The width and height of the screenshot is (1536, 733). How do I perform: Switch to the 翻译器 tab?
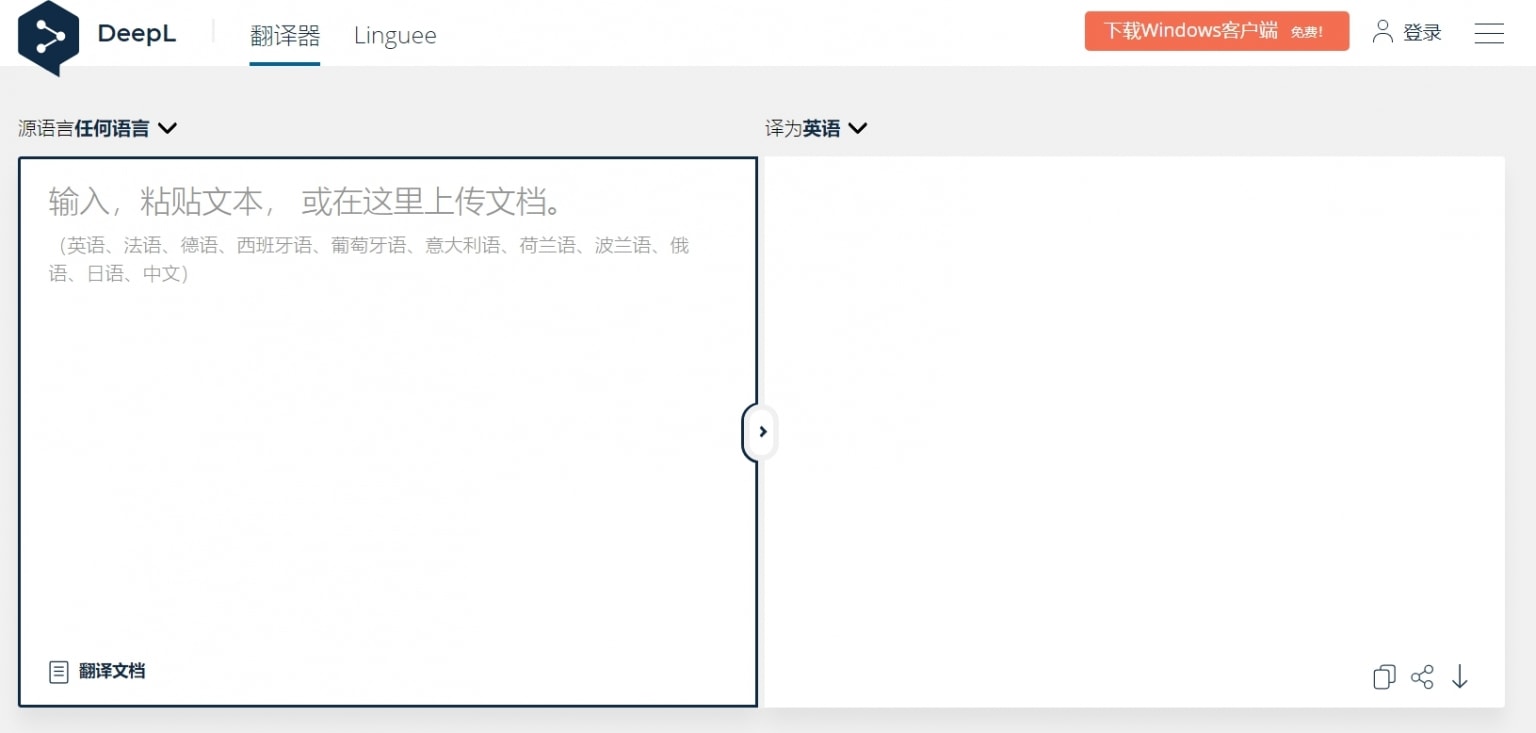pos(285,36)
